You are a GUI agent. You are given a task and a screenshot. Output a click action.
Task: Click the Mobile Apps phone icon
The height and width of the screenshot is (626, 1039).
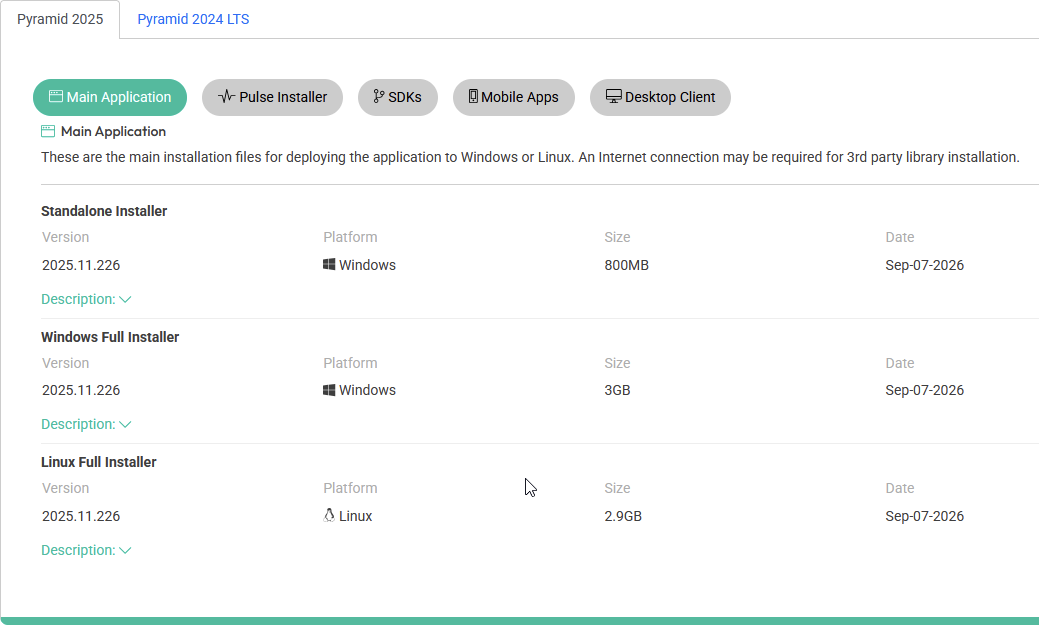[473, 97]
